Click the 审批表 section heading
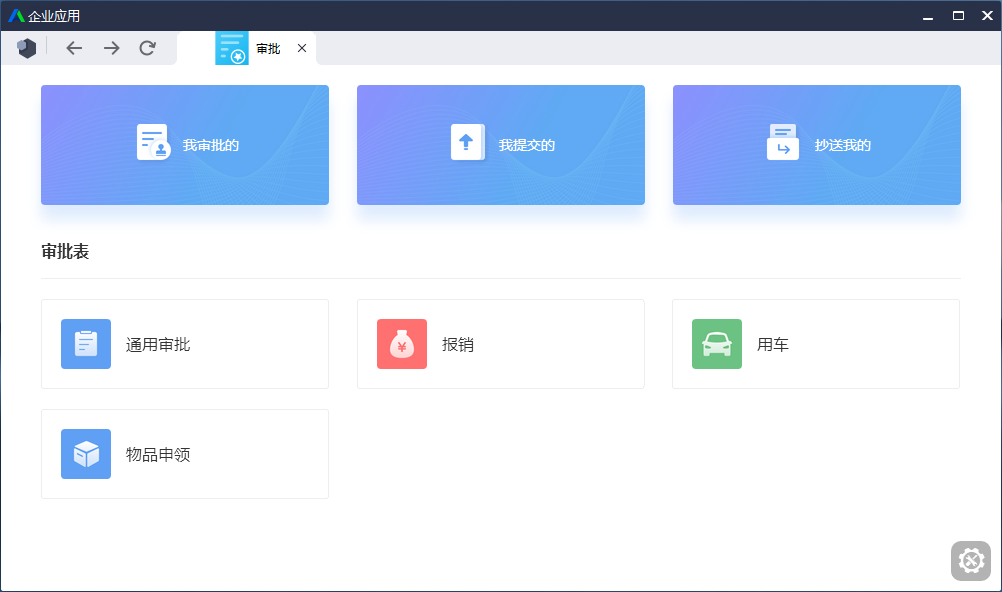The image size is (1002, 592). pyautogui.click(x=65, y=251)
